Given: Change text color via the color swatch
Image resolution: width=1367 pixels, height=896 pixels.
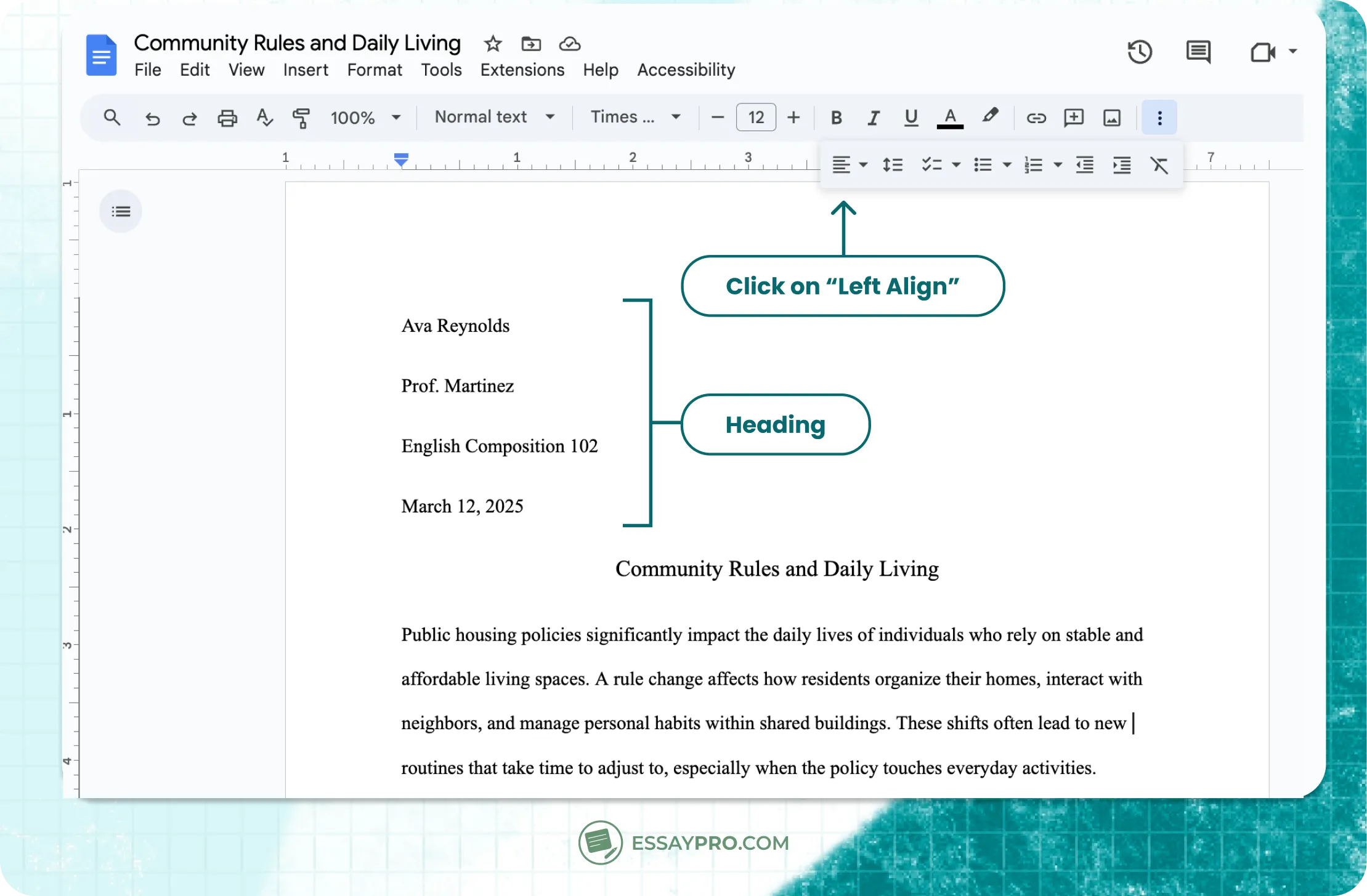Looking at the screenshot, I should [x=951, y=118].
